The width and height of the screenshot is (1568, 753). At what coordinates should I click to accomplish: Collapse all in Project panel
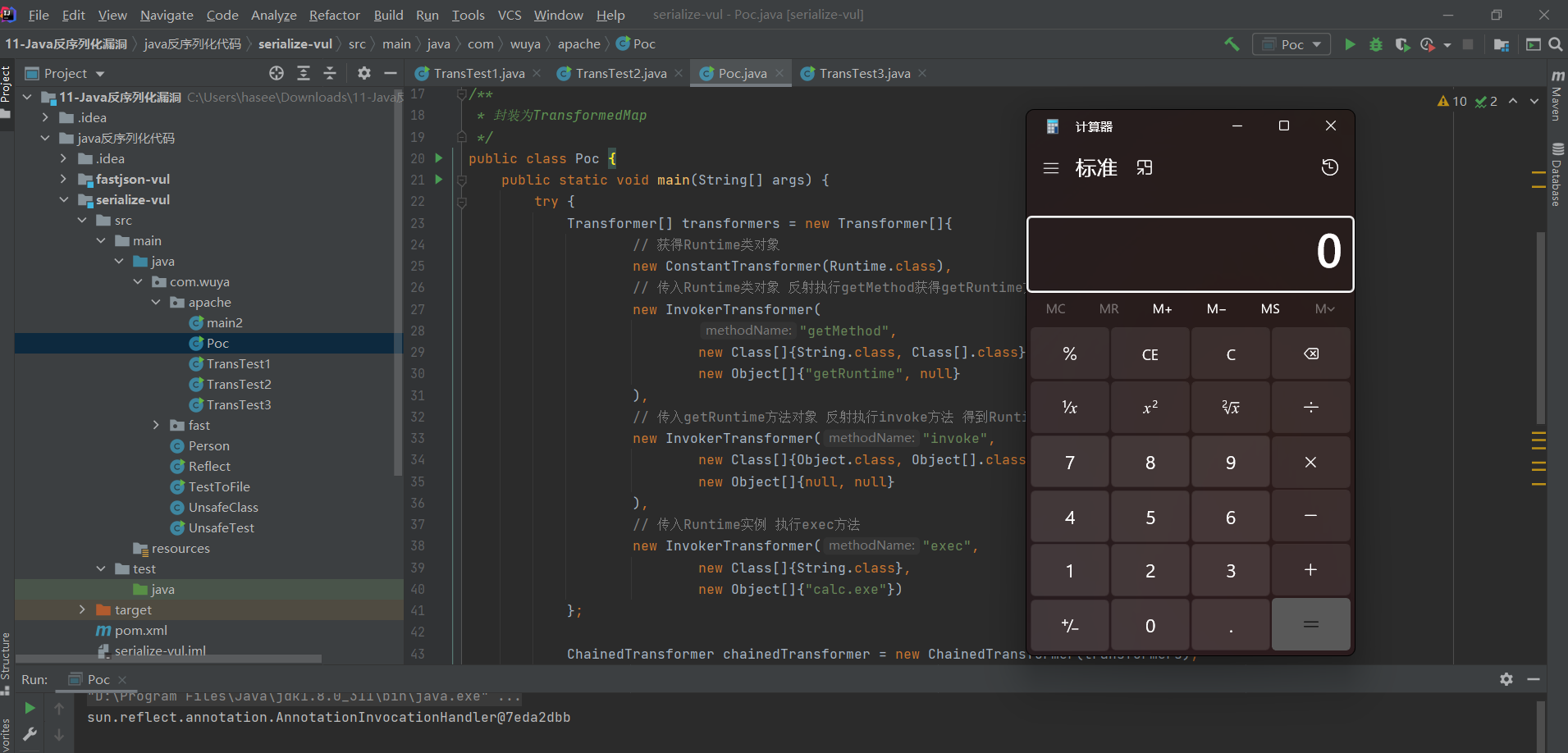pos(330,74)
